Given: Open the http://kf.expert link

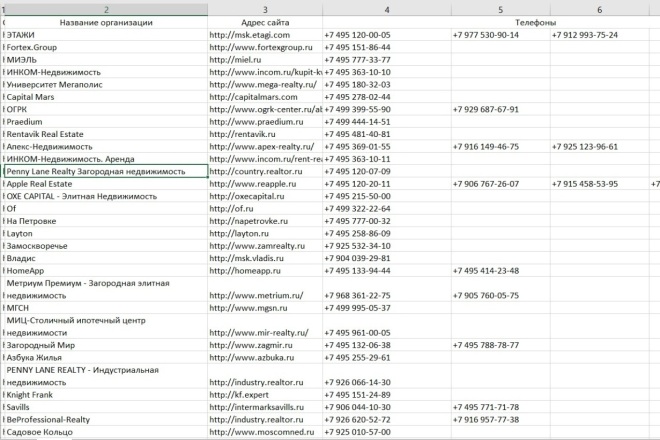Looking at the screenshot, I should [239, 395].
